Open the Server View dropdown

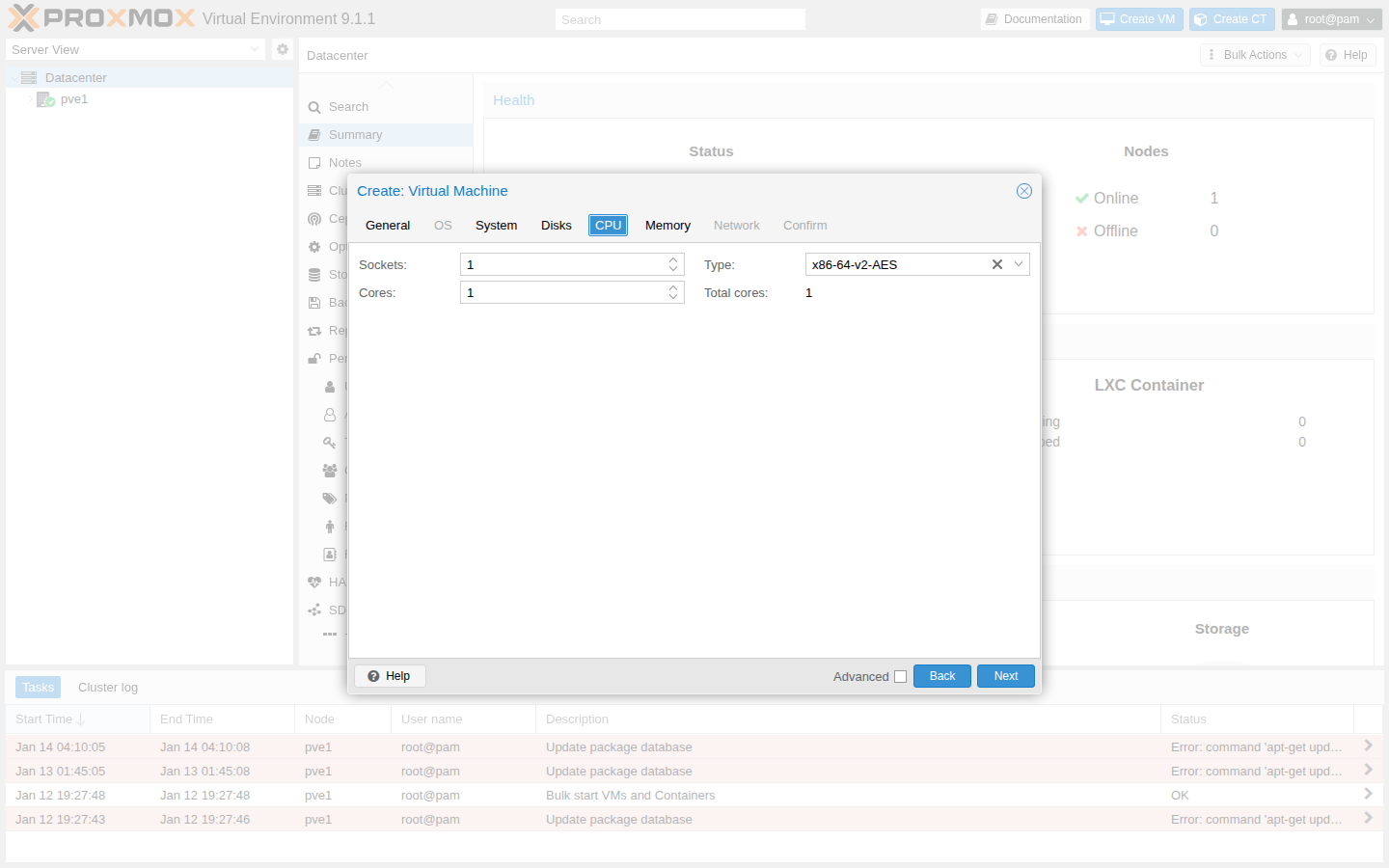coord(254,49)
